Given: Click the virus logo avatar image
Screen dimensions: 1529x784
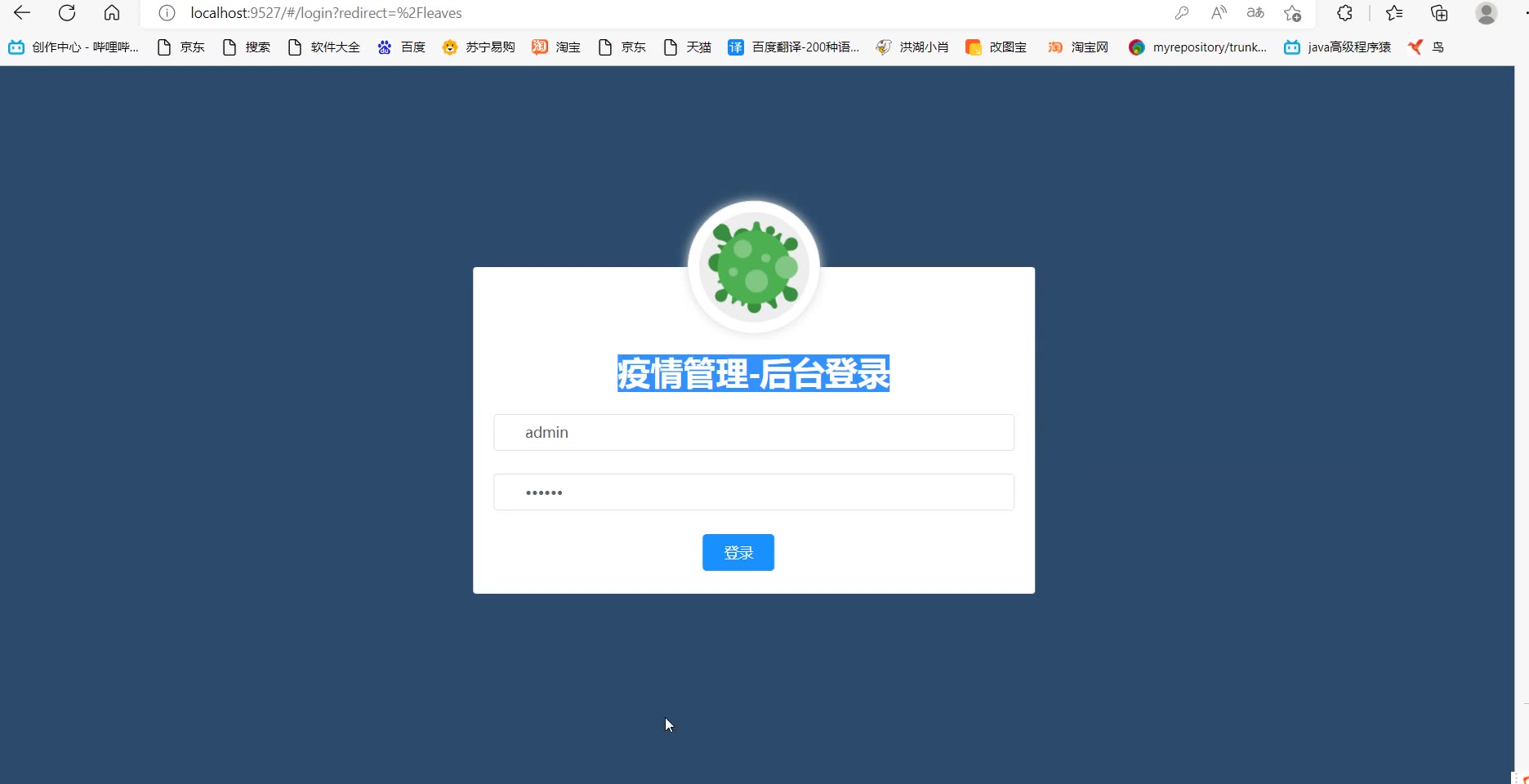Looking at the screenshot, I should pos(754,267).
